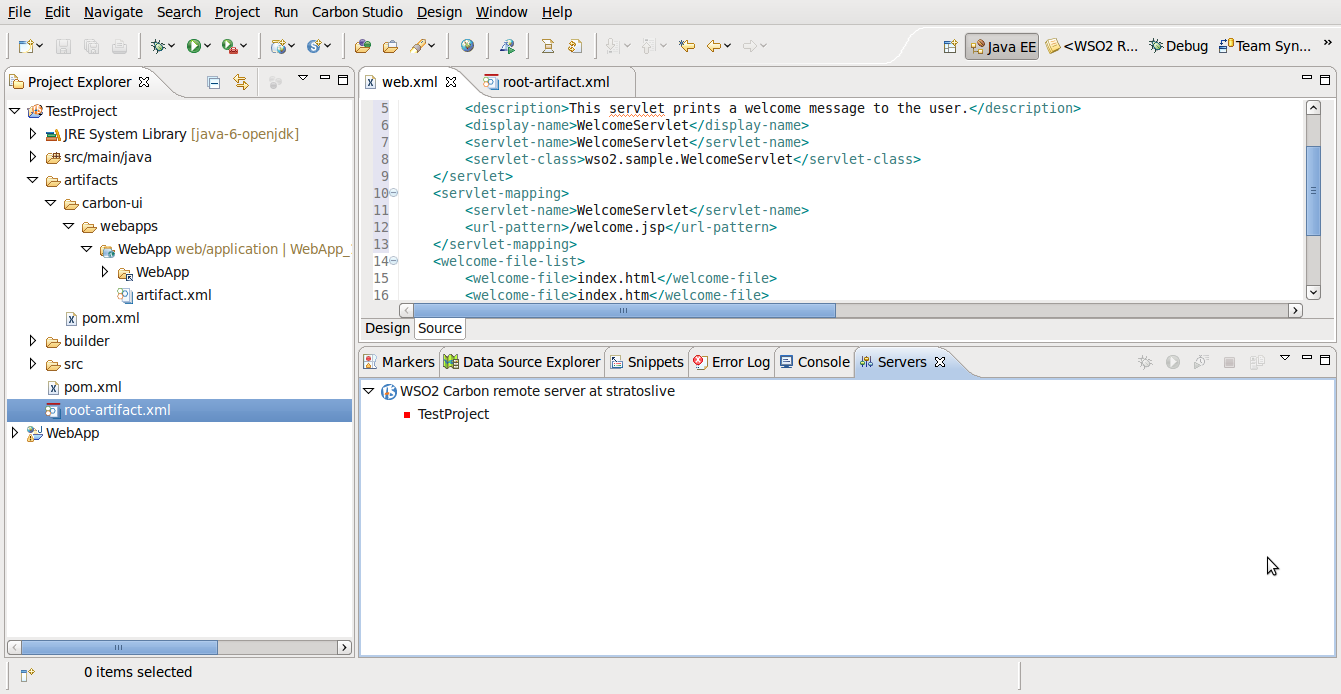Click the Collapse All icon in Project Explorer
The image size is (1341, 694).
[213, 82]
